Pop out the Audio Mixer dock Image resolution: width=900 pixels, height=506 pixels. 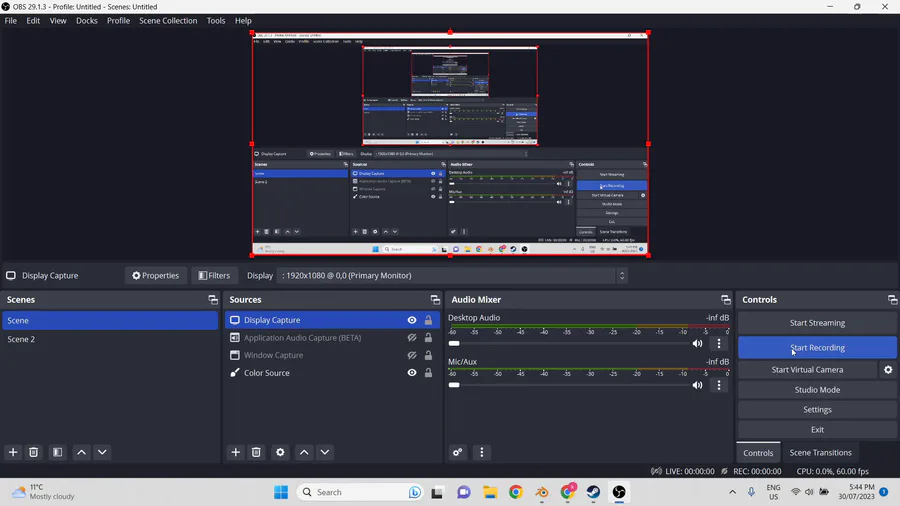click(726, 299)
